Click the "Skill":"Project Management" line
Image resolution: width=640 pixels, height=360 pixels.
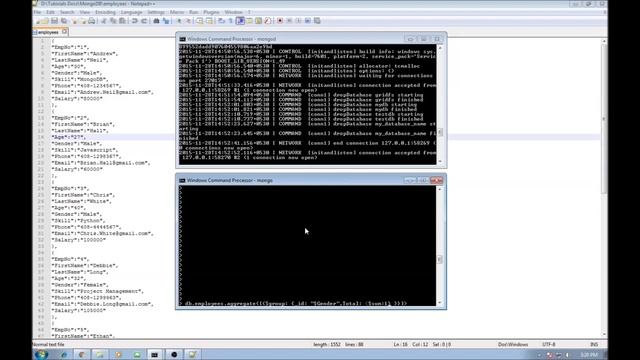97,291
